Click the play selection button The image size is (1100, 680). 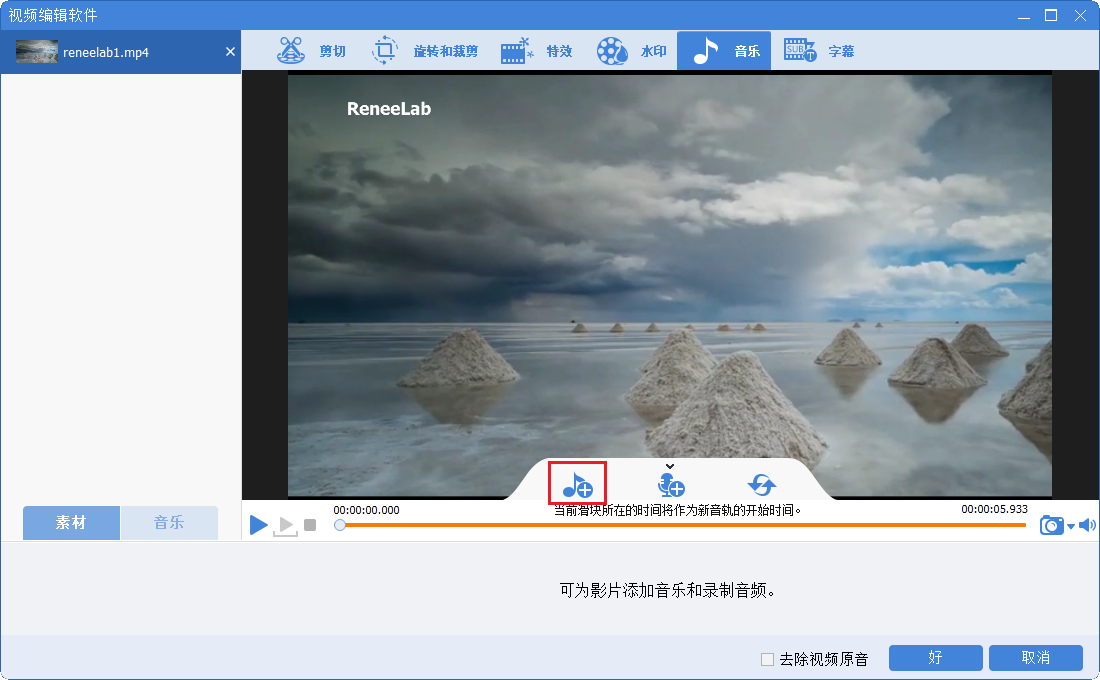point(286,526)
